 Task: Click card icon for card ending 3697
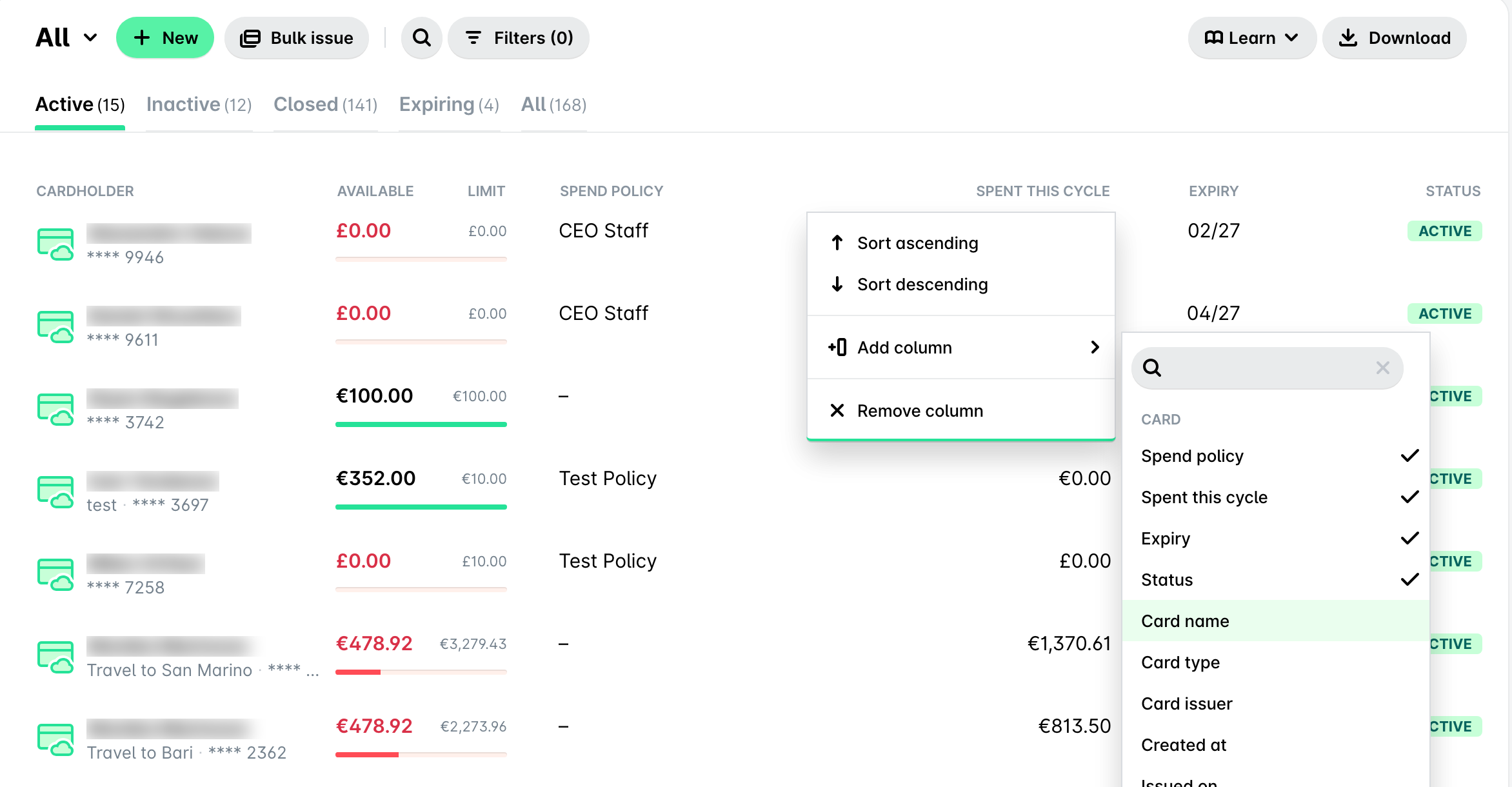pyautogui.click(x=55, y=492)
